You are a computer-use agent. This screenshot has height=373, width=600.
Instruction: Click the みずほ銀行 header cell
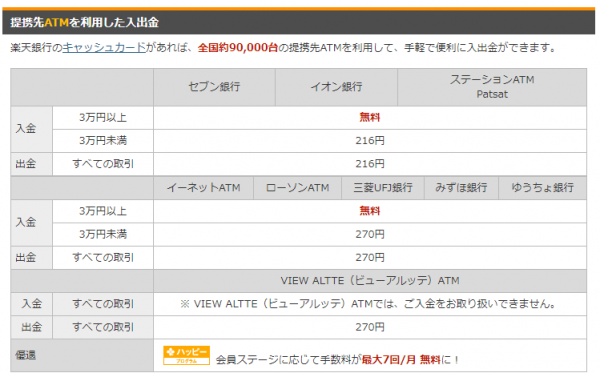[x=461, y=188]
